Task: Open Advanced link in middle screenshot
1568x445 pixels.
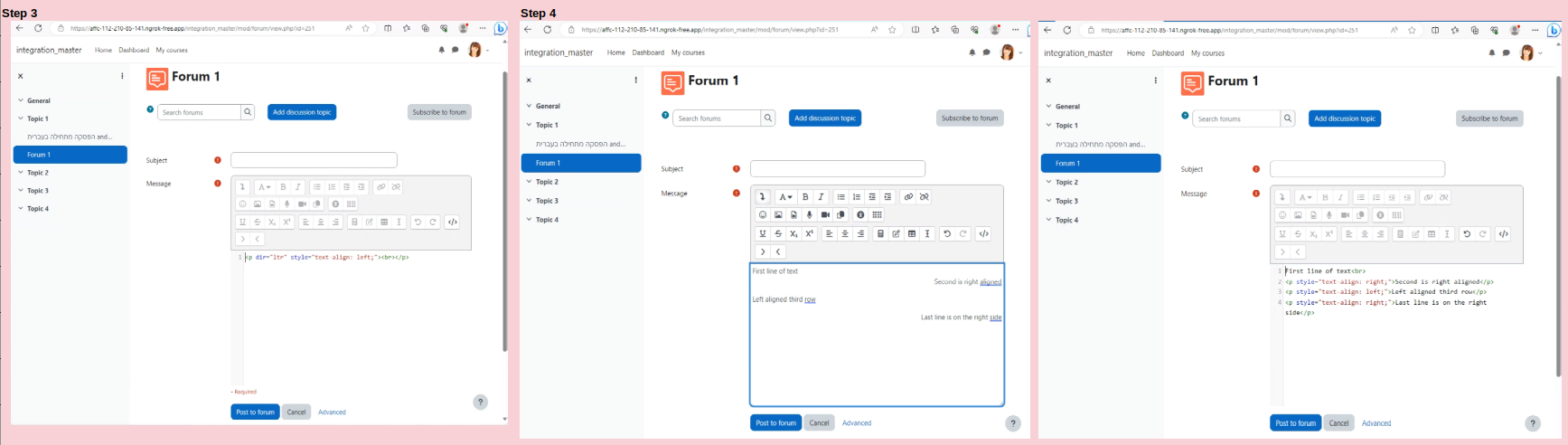Action: pyautogui.click(x=857, y=422)
